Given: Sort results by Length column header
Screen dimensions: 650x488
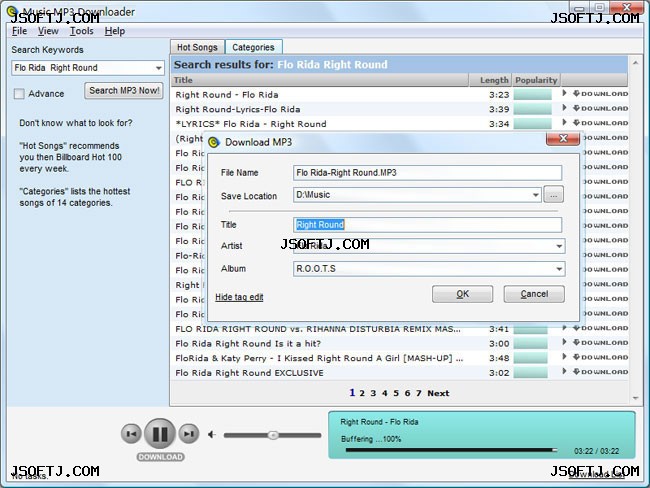Looking at the screenshot, I should click(491, 80).
